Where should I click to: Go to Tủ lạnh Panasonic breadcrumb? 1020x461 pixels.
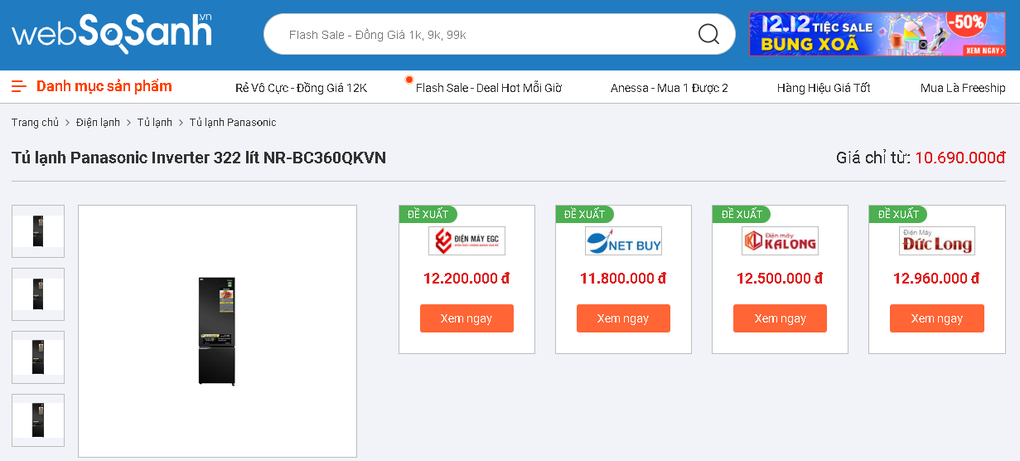233,122
